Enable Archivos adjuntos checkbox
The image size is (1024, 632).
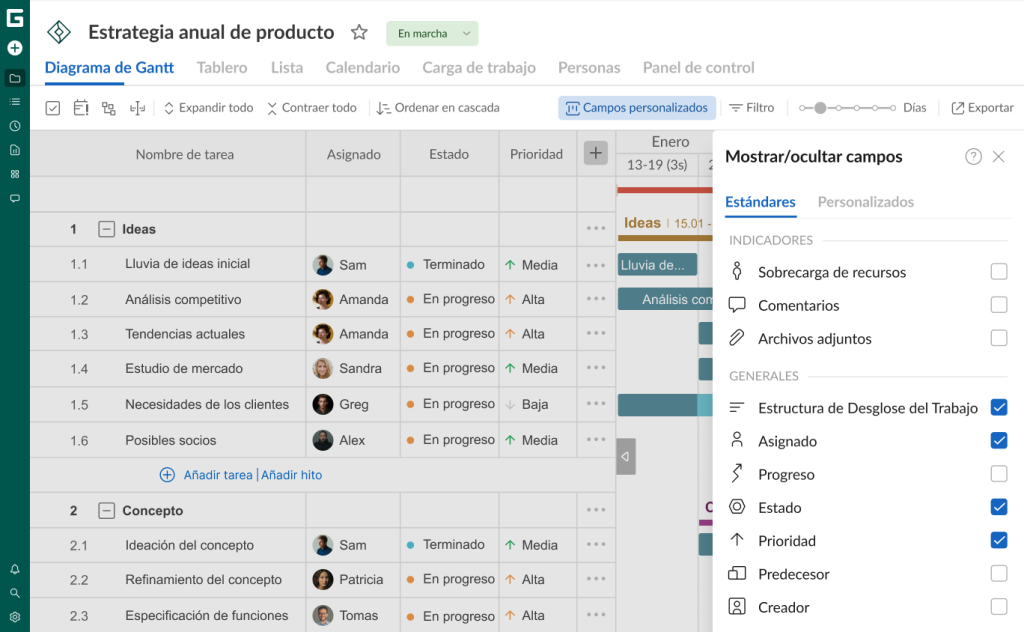(999, 338)
